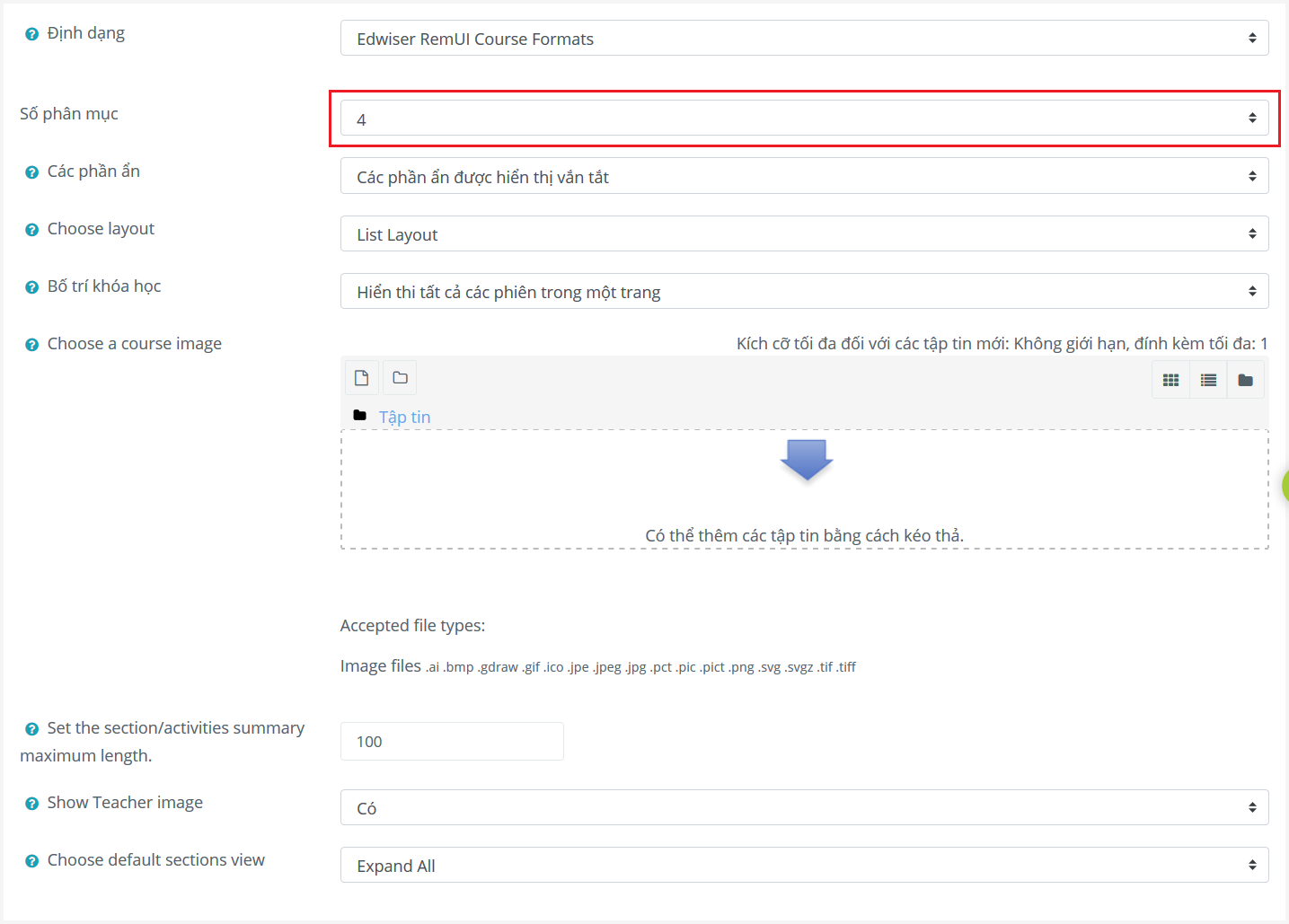Switch file manager to icon grid view

pos(1170,380)
